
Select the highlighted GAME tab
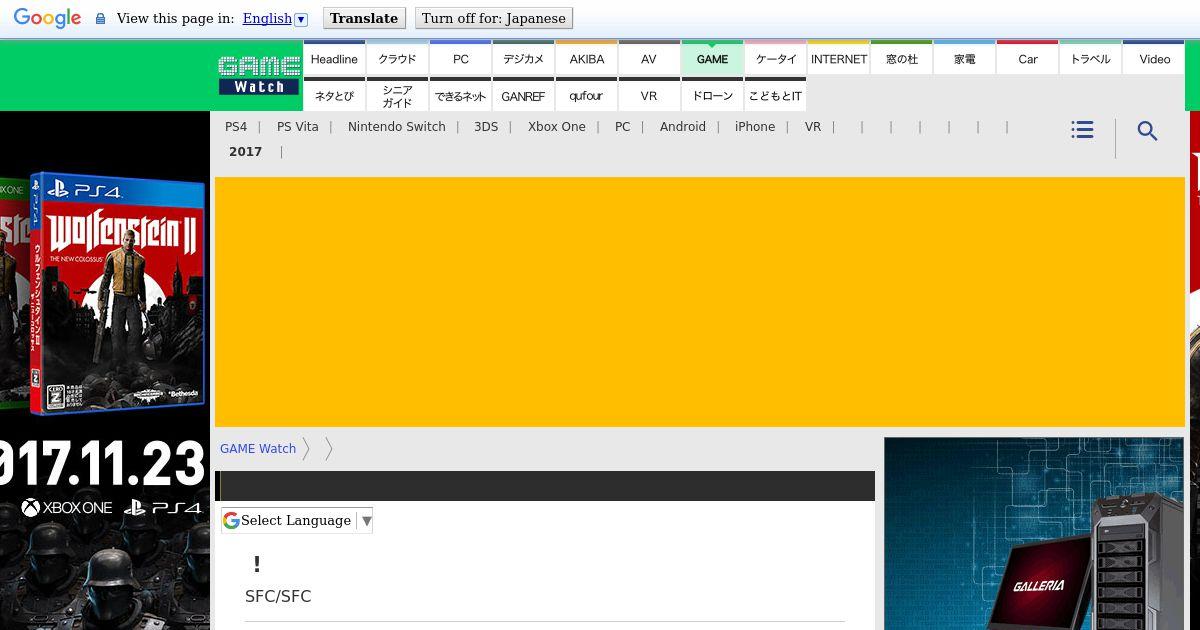point(712,58)
